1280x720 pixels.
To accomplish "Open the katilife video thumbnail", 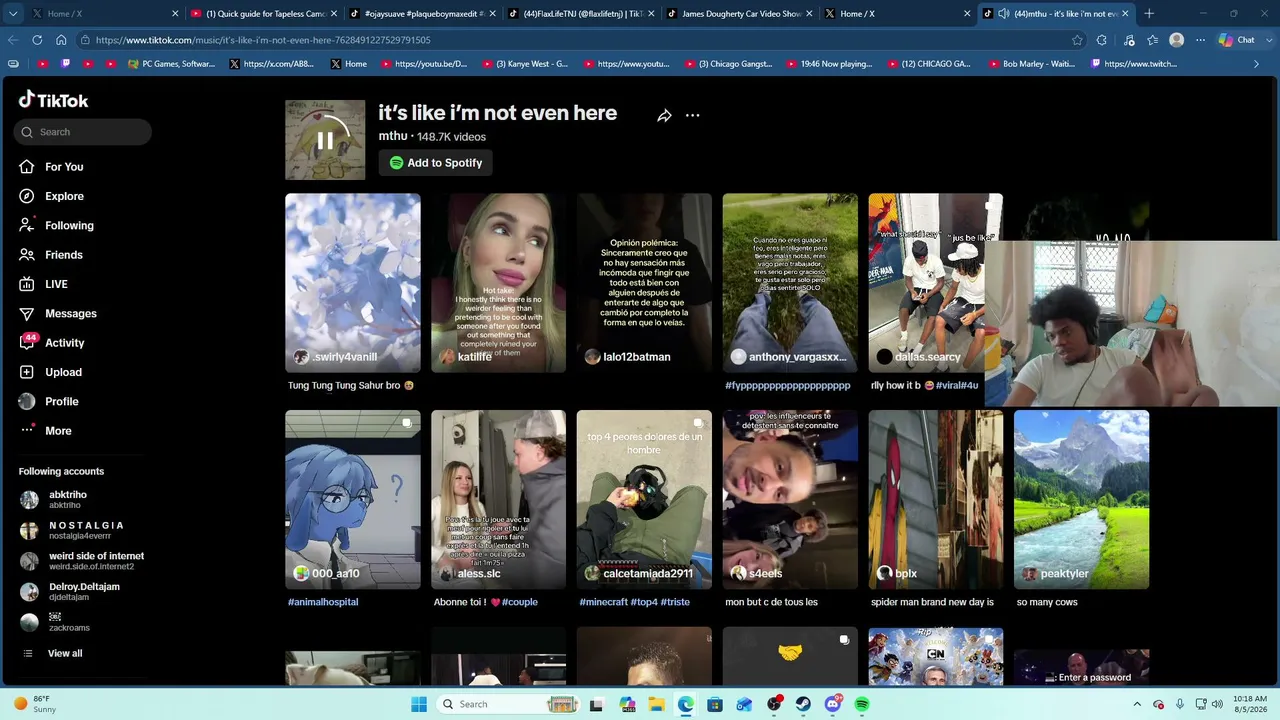I will pos(498,283).
